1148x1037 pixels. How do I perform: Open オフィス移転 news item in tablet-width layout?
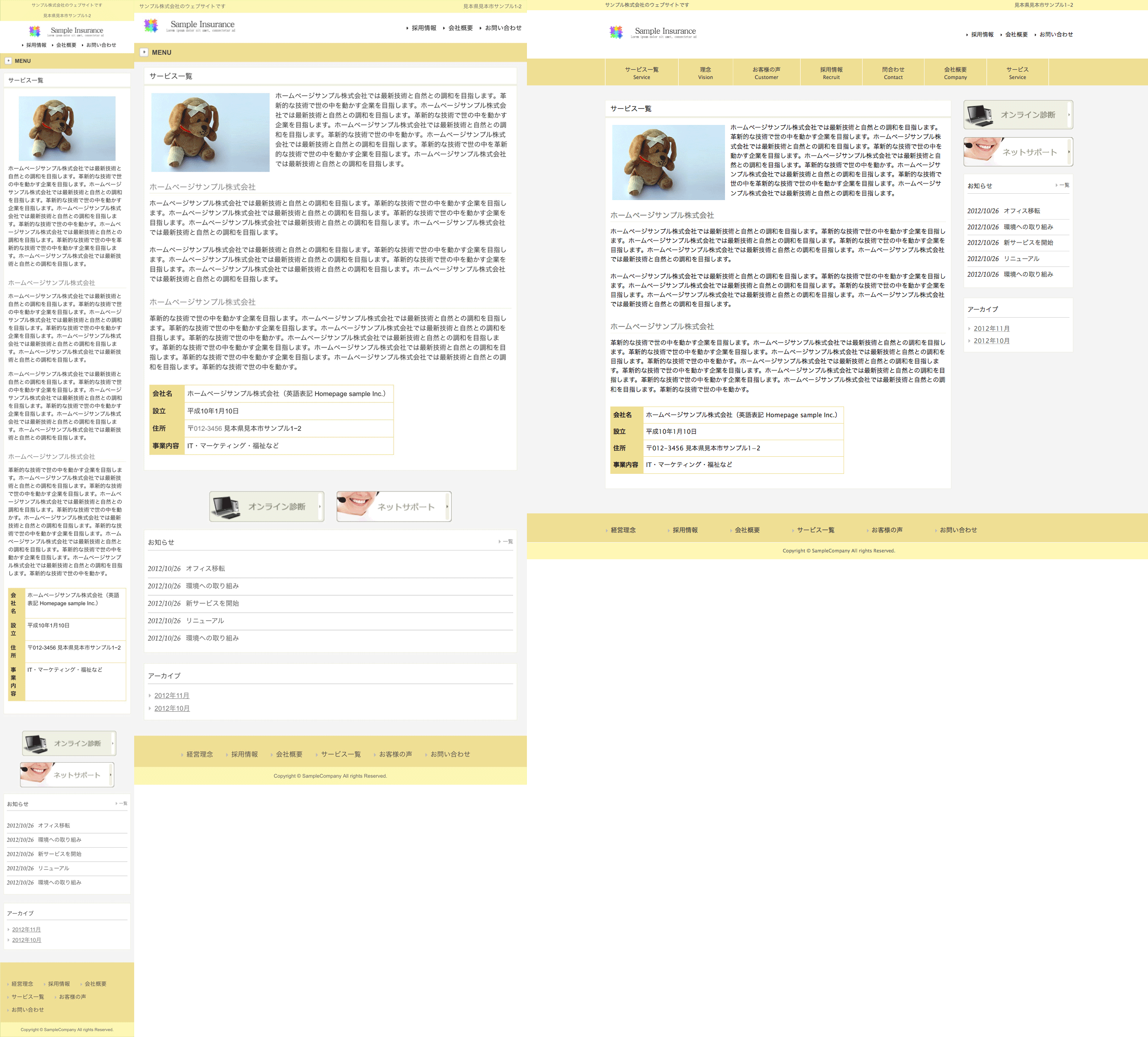pyautogui.click(x=205, y=569)
